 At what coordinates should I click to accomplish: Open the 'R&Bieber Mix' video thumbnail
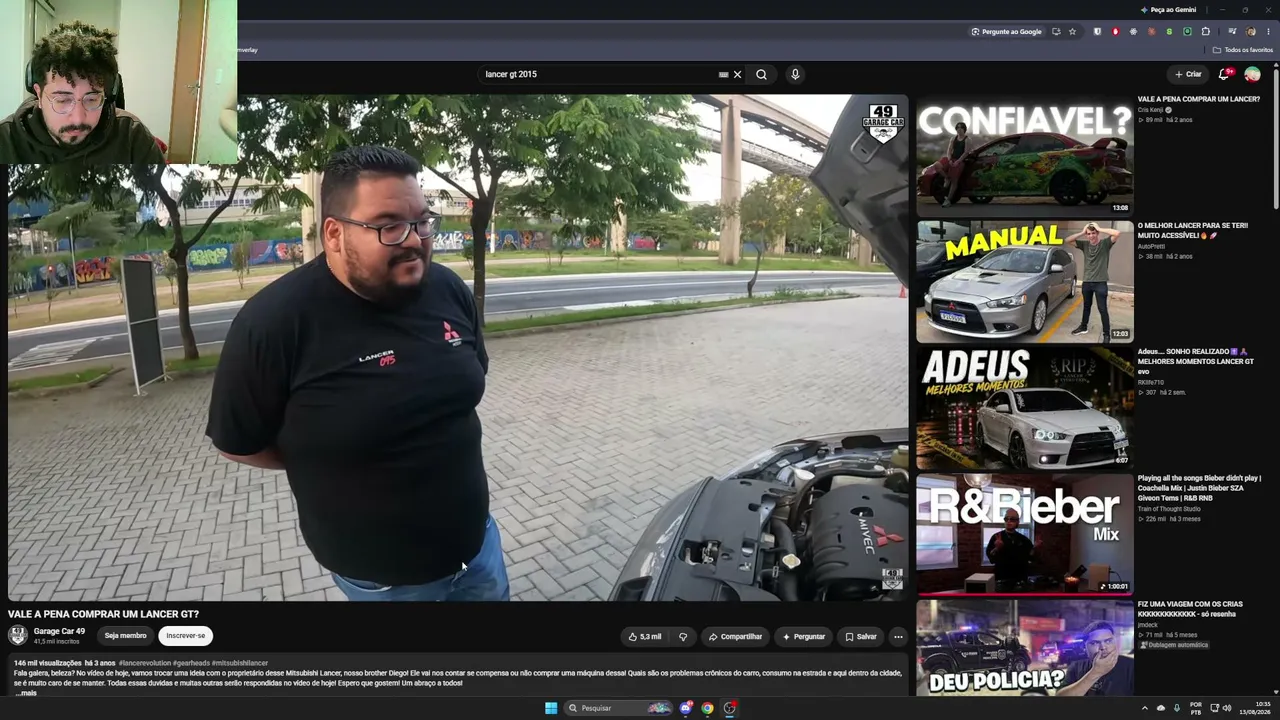click(x=1025, y=533)
